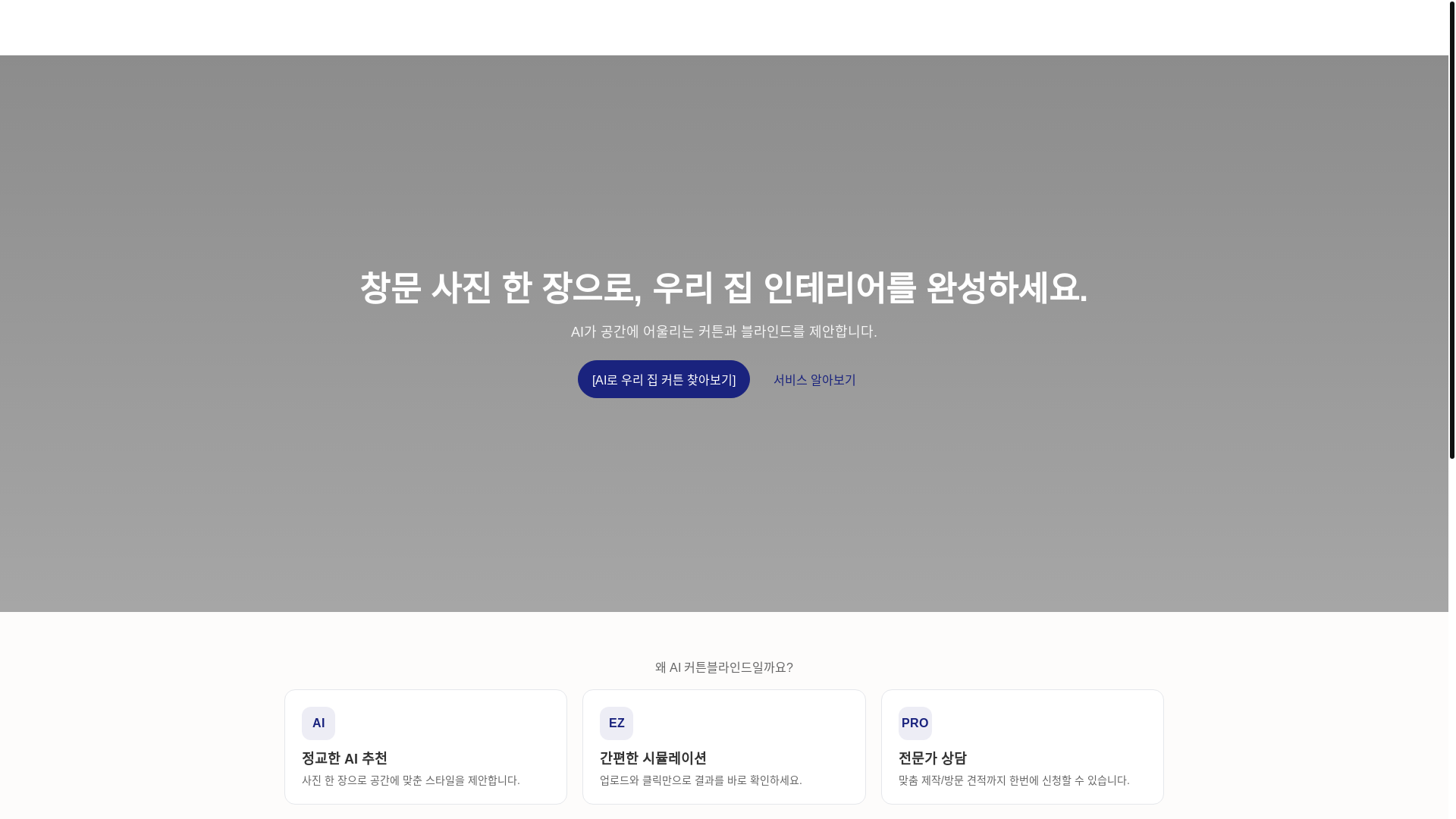Select the '정교한 AI 추천' card title

coord(344,758)
